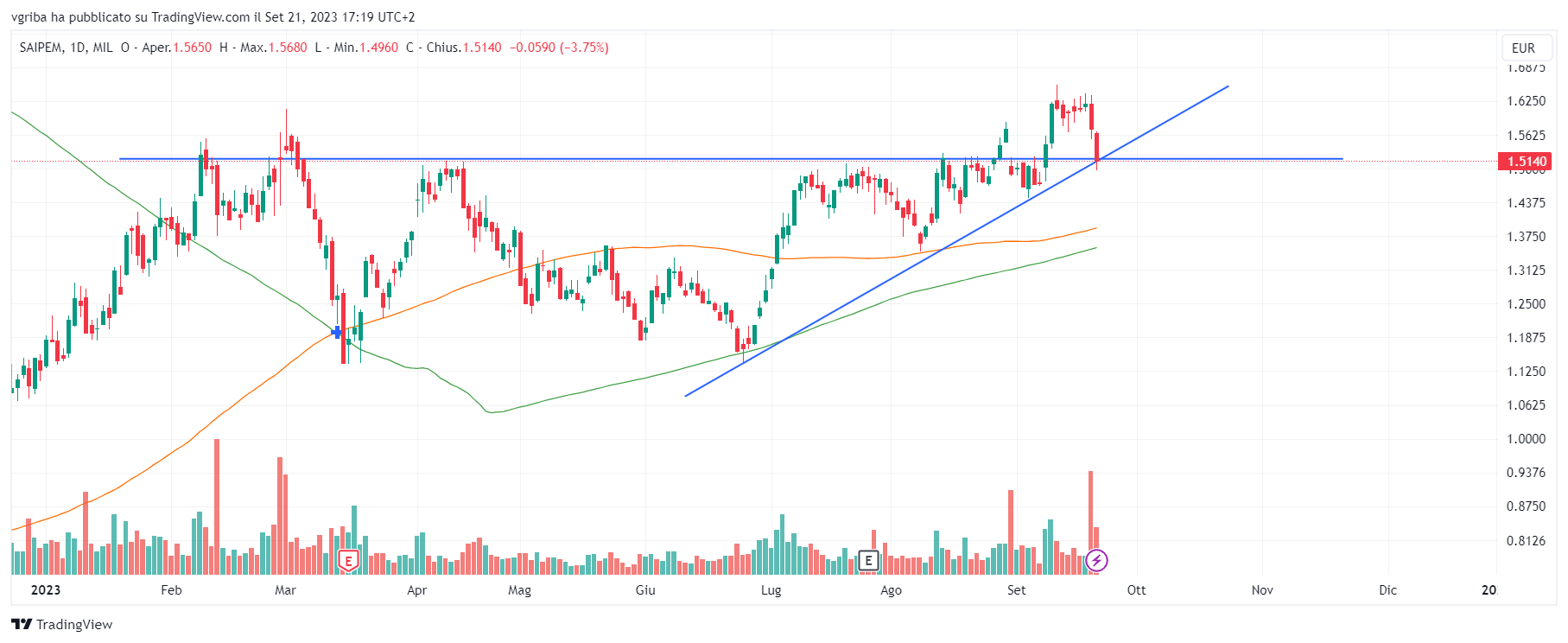This screenshot has height=643, width=1568.
Task: Click the 1.1250 price axis label
Action: coord(1527,372)
